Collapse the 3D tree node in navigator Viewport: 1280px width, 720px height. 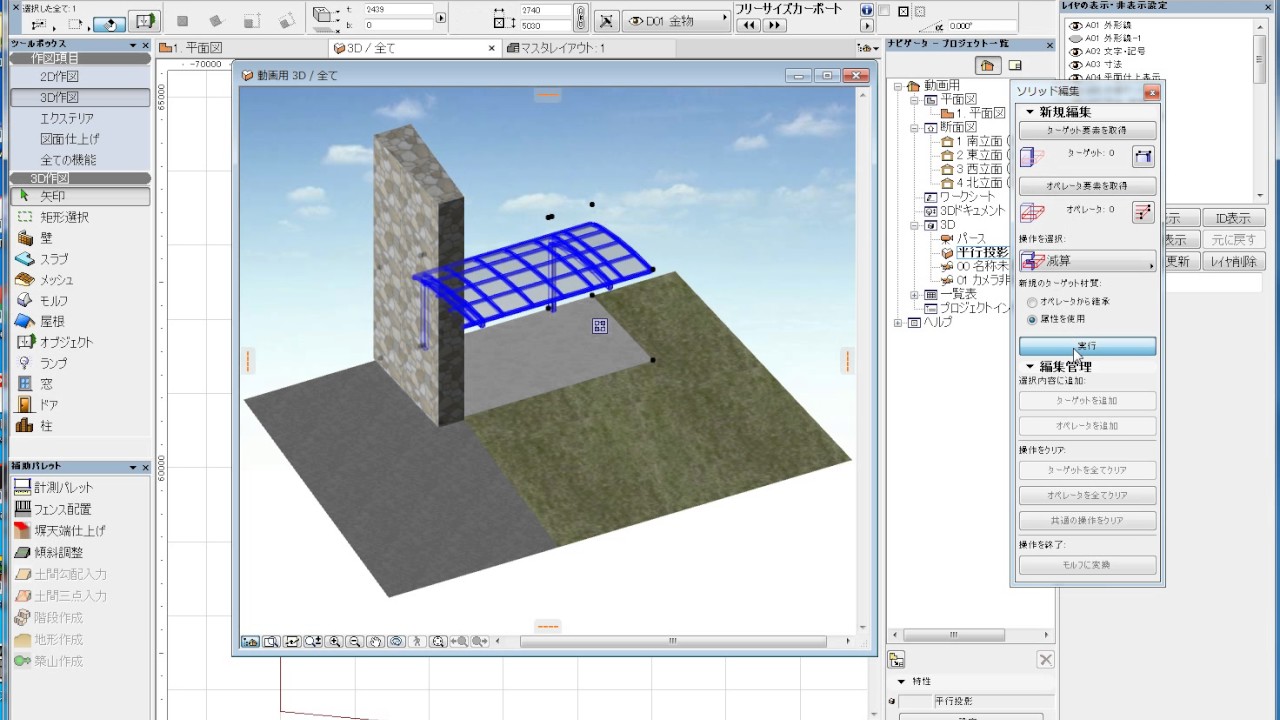(x=914, y=226)
